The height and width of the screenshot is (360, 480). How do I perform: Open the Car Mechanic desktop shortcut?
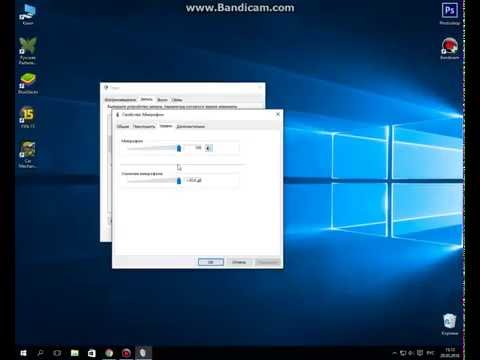coord(28,154)
